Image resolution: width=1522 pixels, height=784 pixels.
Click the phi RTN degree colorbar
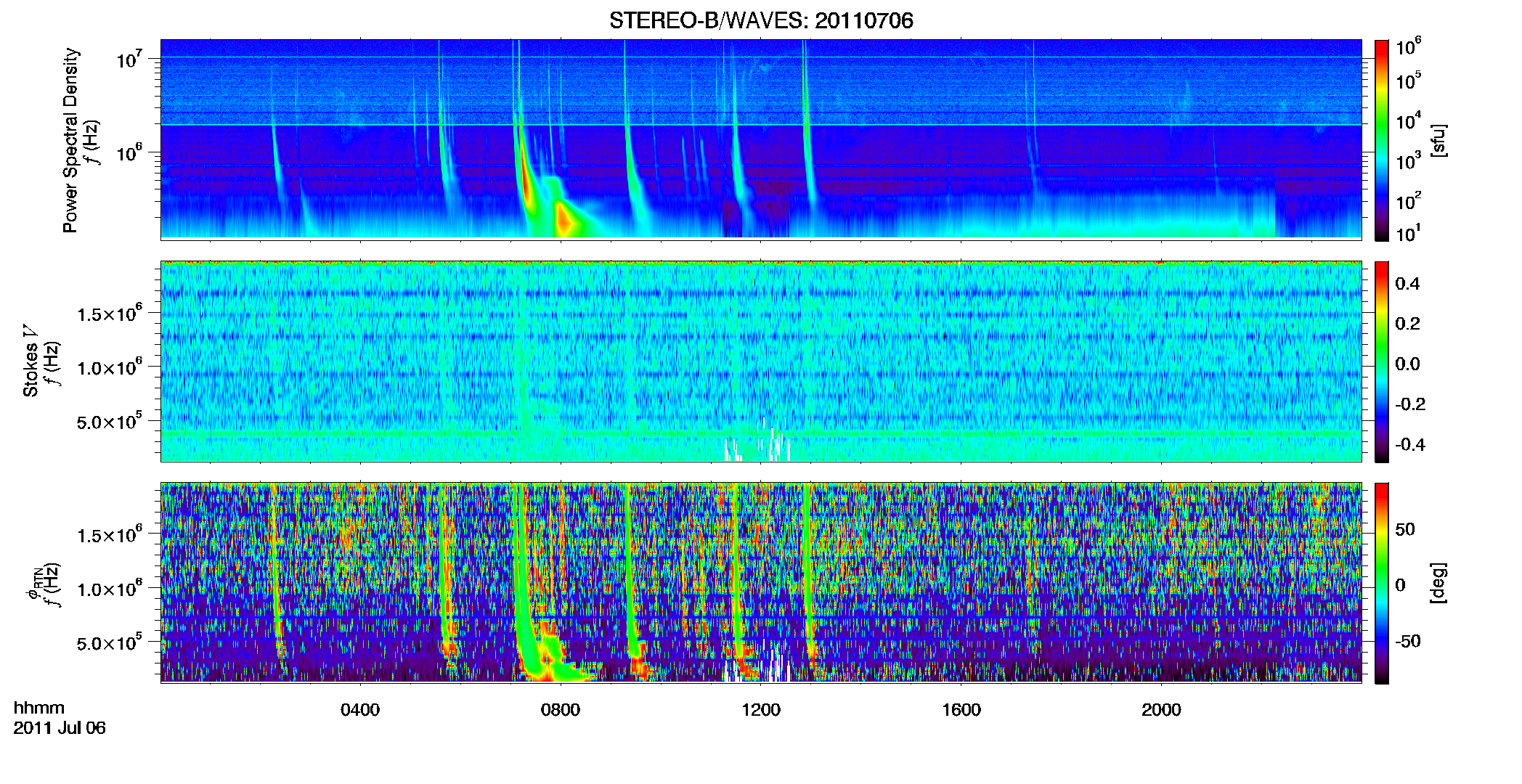1382,583
